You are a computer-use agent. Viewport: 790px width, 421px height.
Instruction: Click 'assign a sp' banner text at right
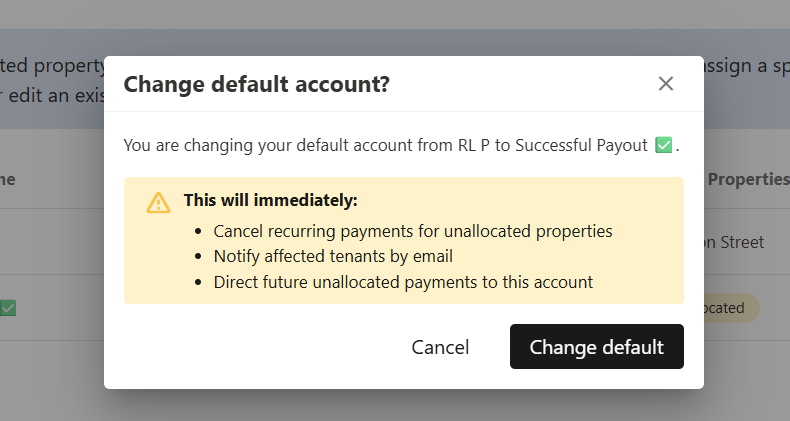click(746, 66)
